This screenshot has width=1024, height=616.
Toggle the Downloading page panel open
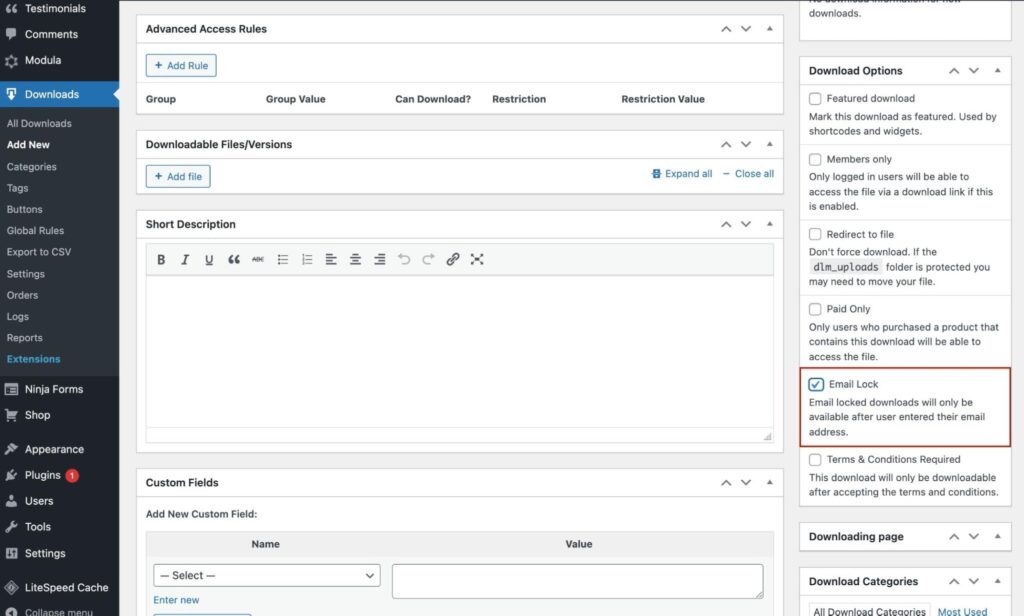click(996, 537)
